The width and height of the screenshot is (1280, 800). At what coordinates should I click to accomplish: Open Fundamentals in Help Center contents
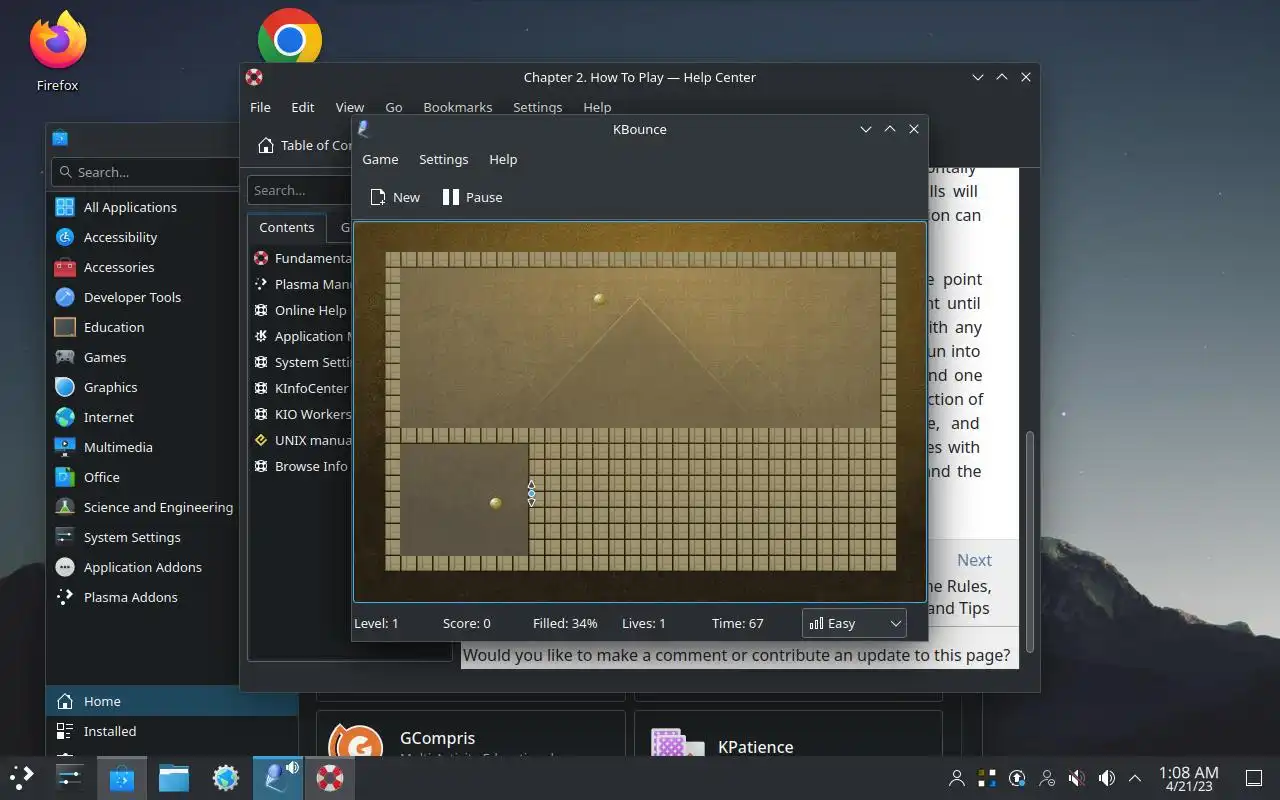point(301,258)
